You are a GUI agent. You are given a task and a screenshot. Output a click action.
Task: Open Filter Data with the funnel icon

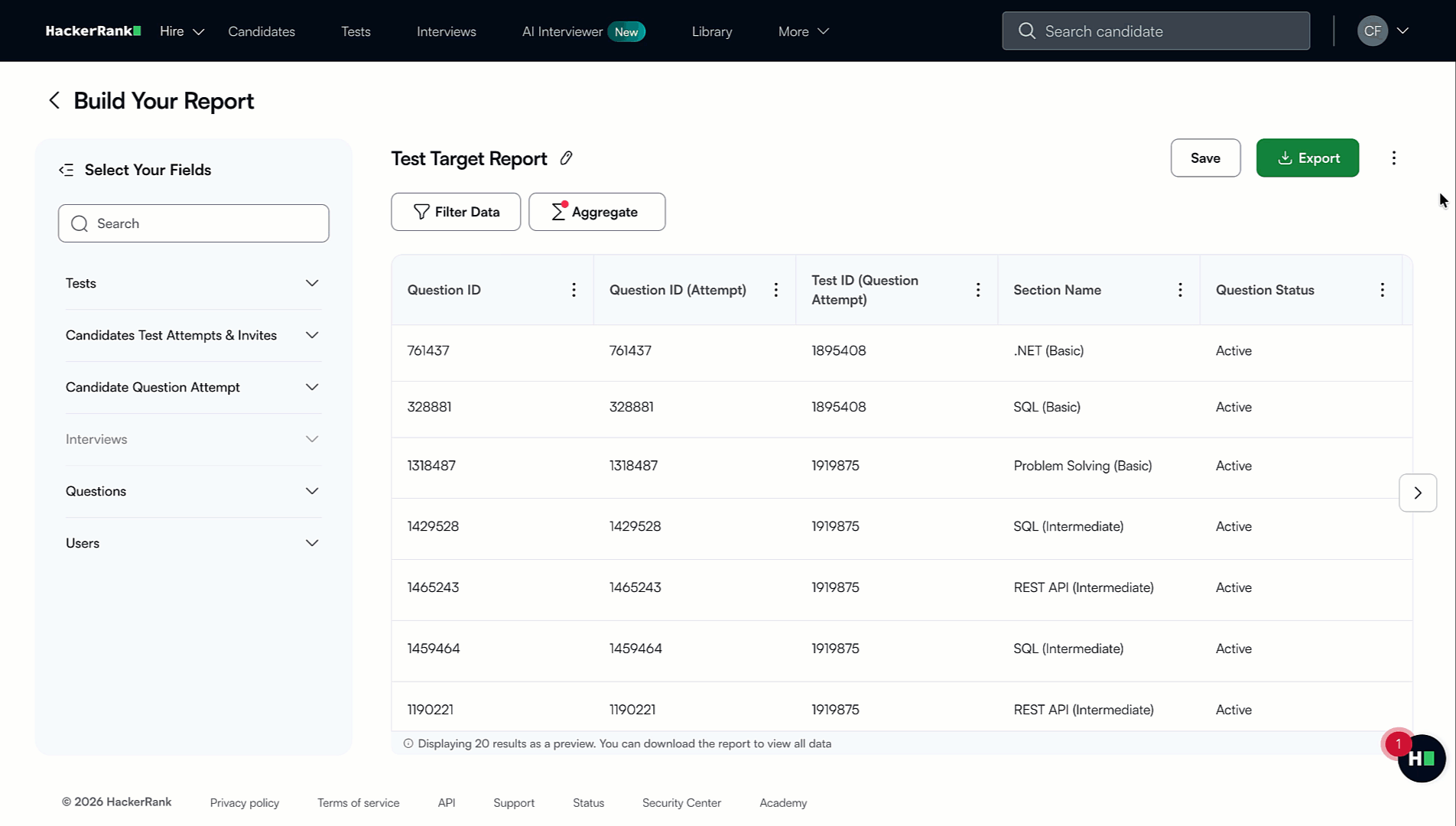pyautogui.click(x=421, y=211)
